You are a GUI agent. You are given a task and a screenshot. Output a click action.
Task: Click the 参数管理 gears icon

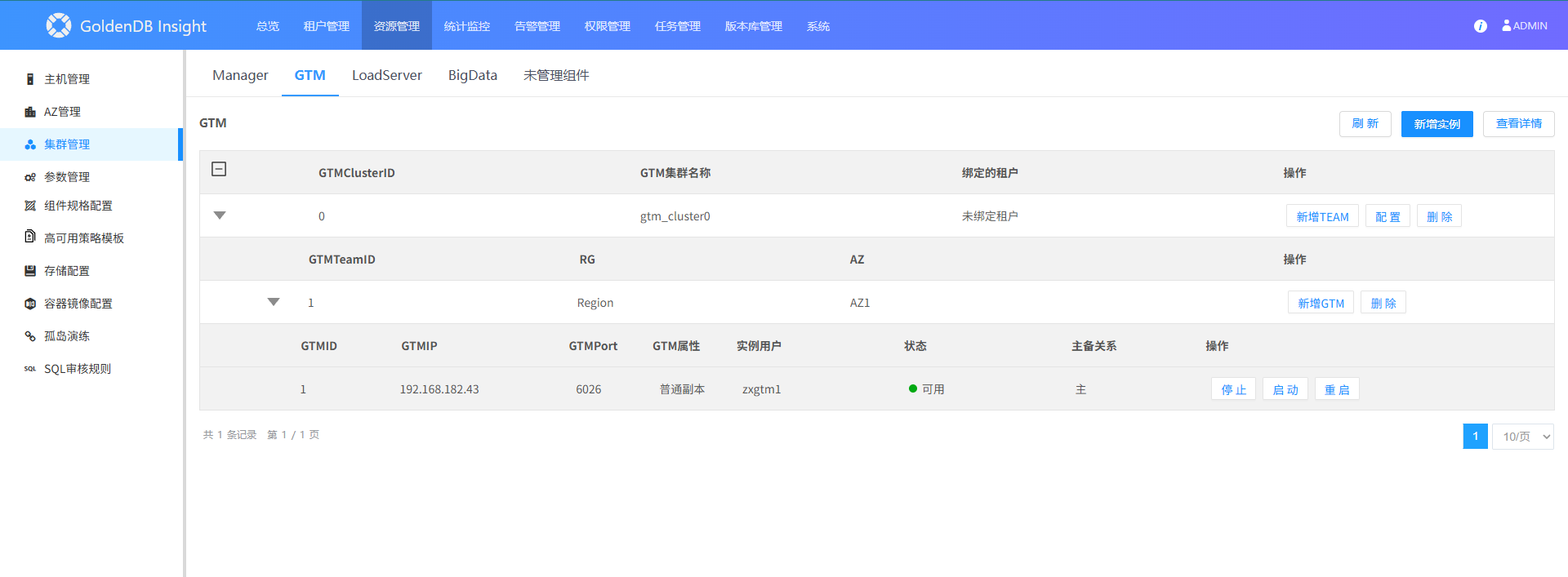tap(30, 177)
